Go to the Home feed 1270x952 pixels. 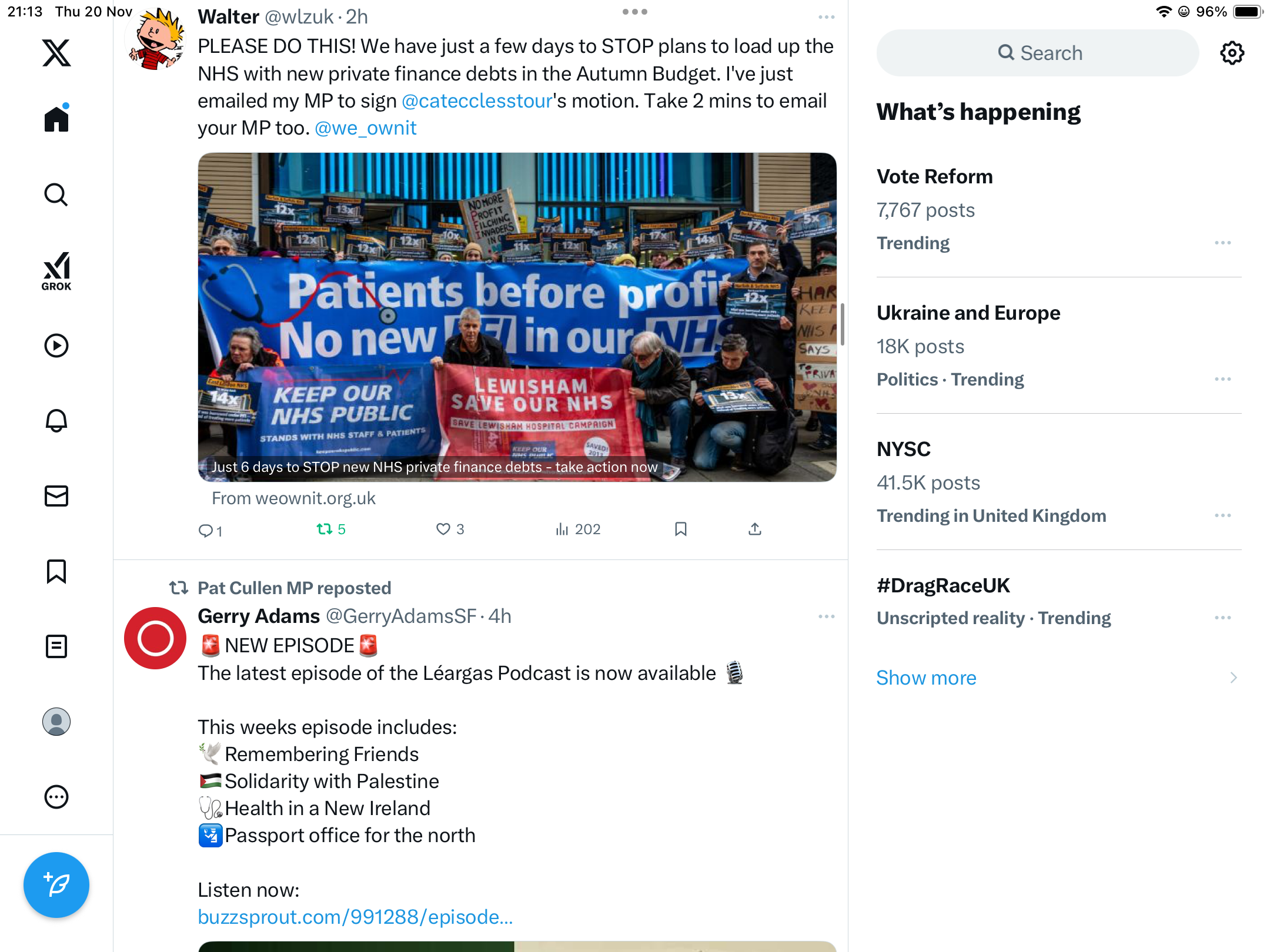56,118
